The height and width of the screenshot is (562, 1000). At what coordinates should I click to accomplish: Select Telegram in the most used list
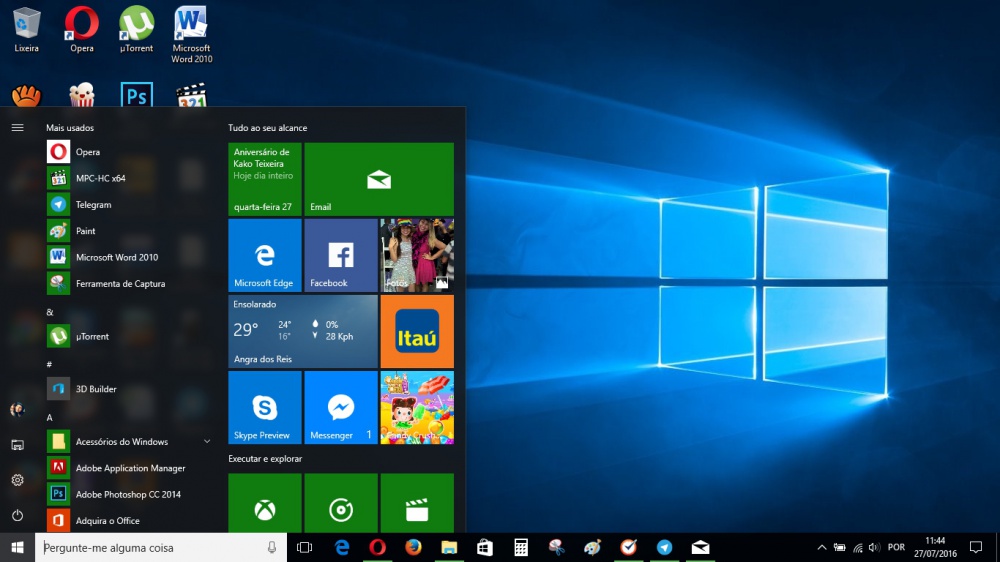[93, 204]
